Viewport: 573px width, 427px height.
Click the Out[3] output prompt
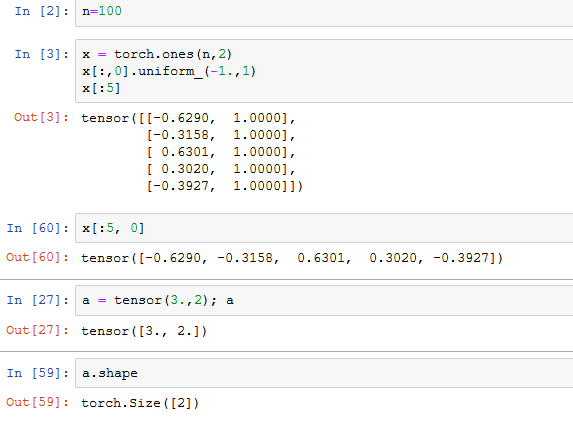click(41, 118)
